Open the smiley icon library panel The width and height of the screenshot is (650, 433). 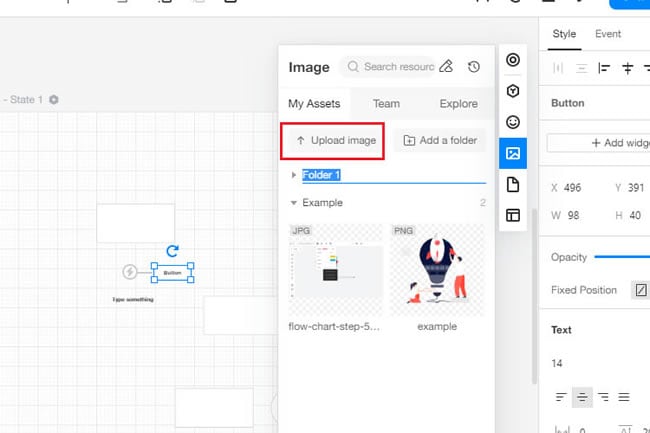(513, 122)
